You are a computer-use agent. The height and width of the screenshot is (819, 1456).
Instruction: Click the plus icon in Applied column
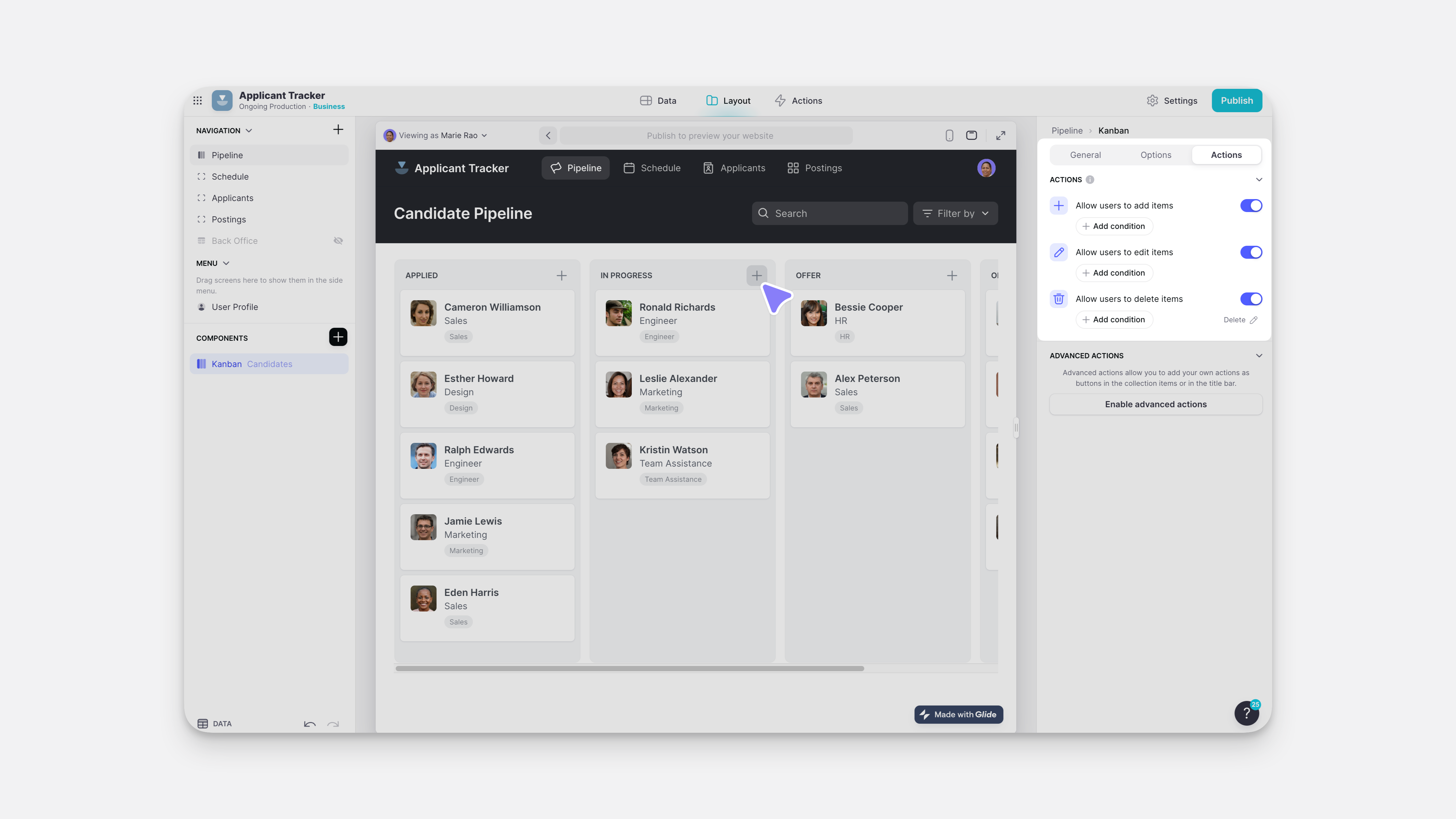pyautogui.click(x=561, y=276)
